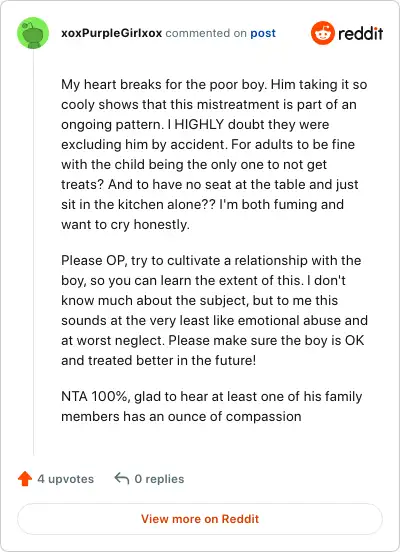Click the "commented on" gray text

(x=206, y=33)
